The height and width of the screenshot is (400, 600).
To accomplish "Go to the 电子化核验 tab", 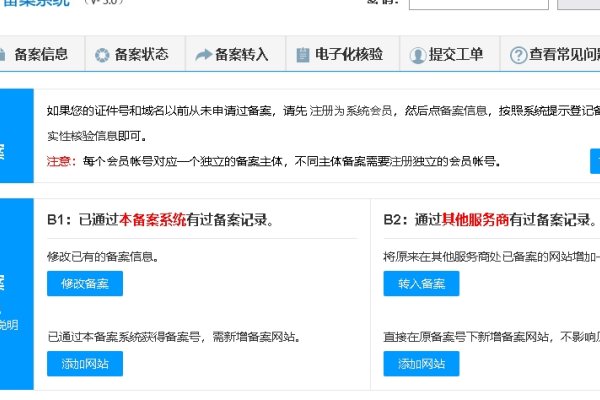I will pos(342,54).
